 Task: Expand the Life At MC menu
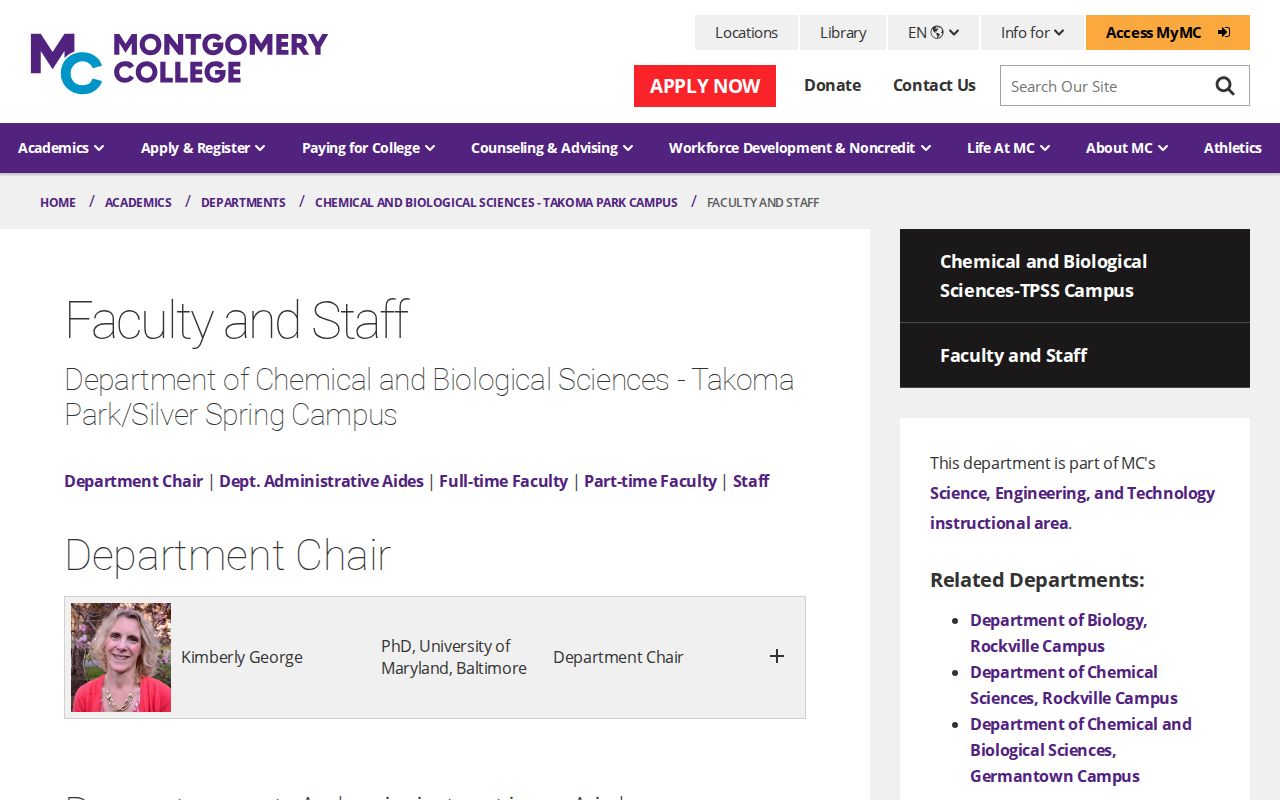pyautogui.click(x=1008, y=148)
